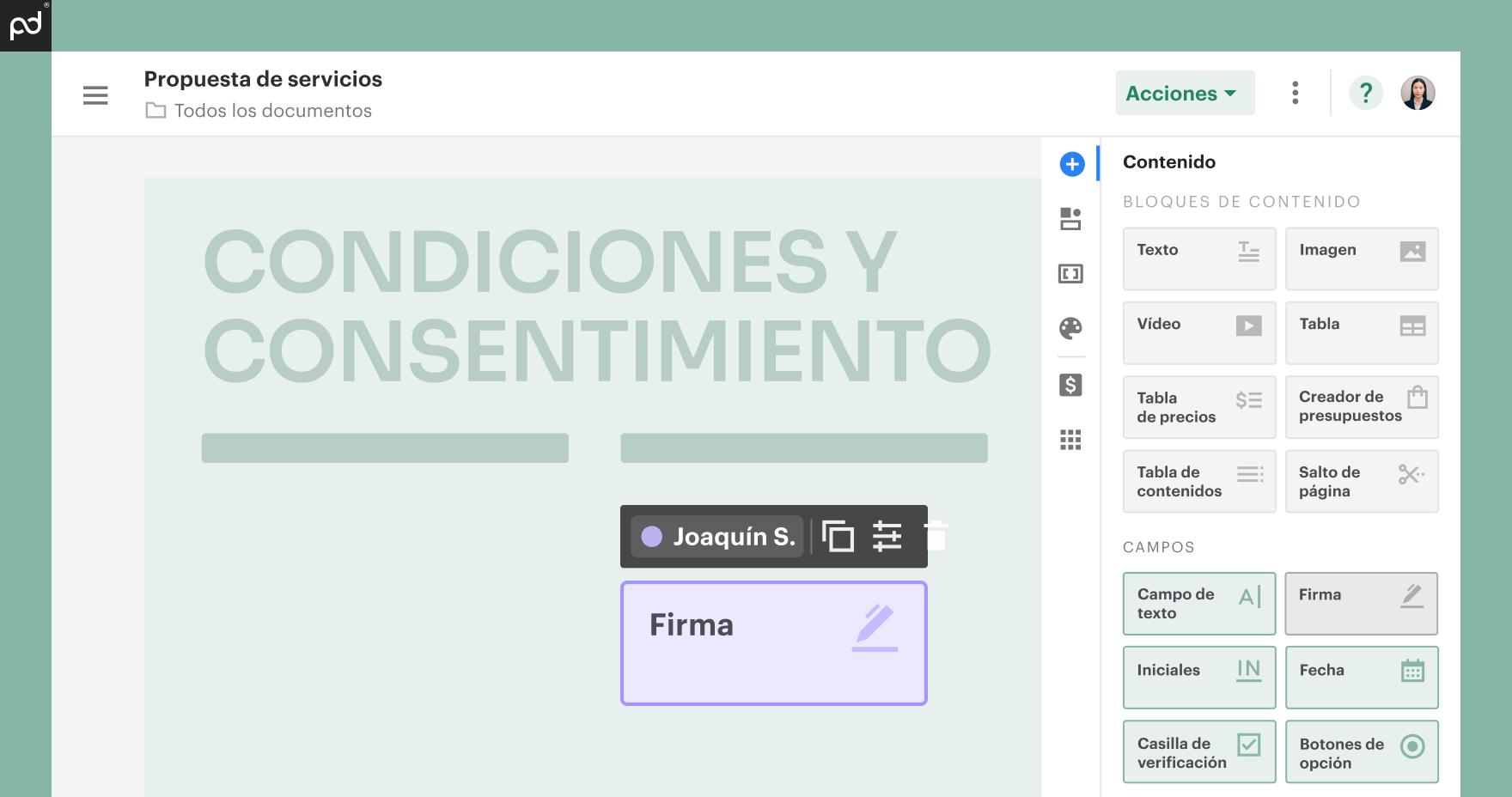The width and height of the screenshot is (1512, 797).
Task: Click the right placeholder text bar
Action: (x=804, y=448)
